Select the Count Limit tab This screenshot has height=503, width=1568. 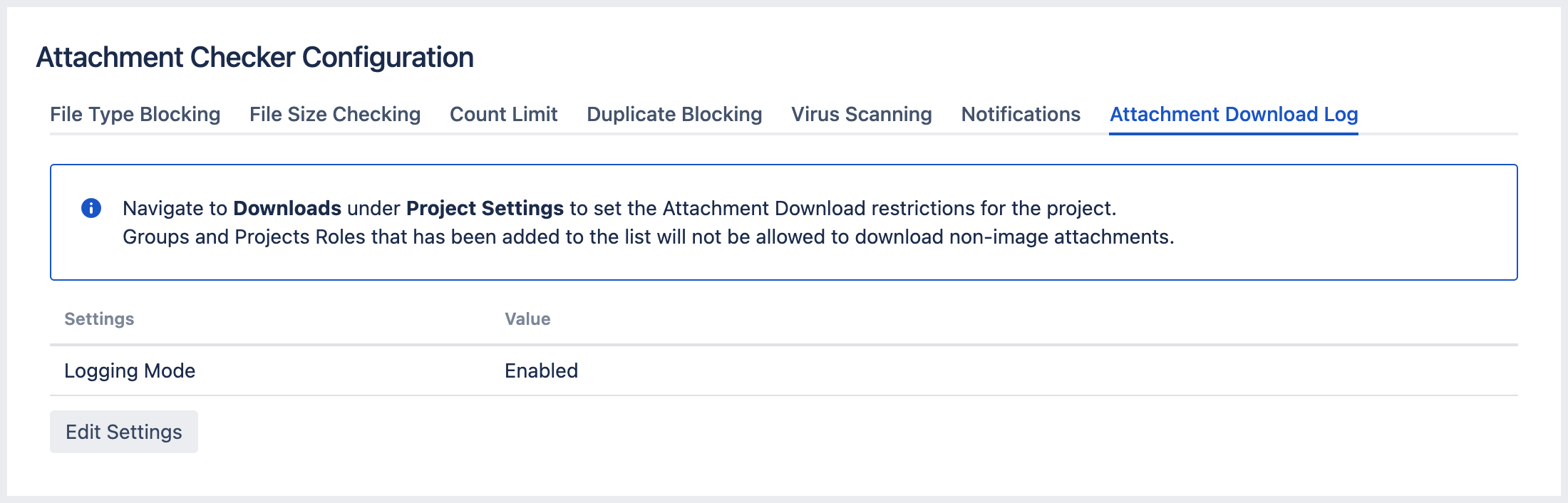(x=502, y=114)
